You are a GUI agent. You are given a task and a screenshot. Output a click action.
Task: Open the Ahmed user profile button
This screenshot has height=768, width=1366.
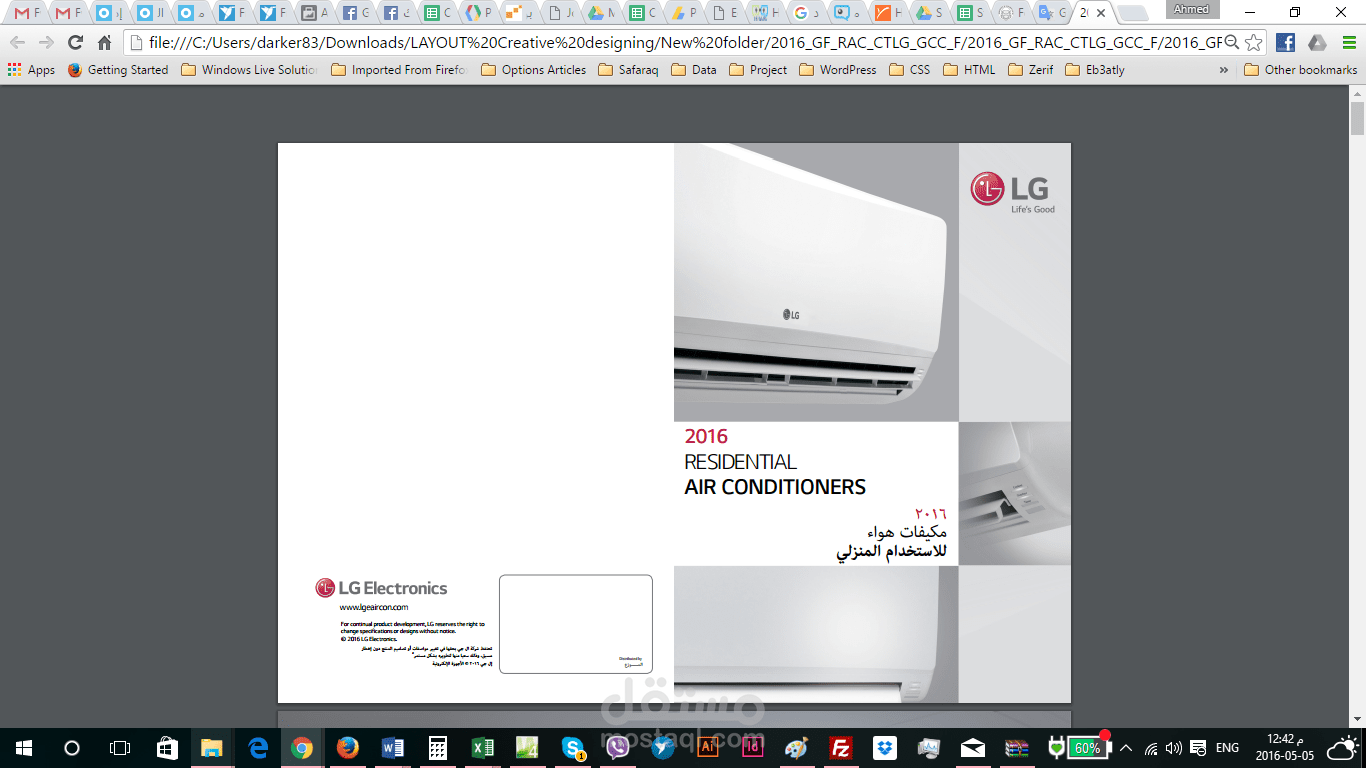[x=1192, y=9]
